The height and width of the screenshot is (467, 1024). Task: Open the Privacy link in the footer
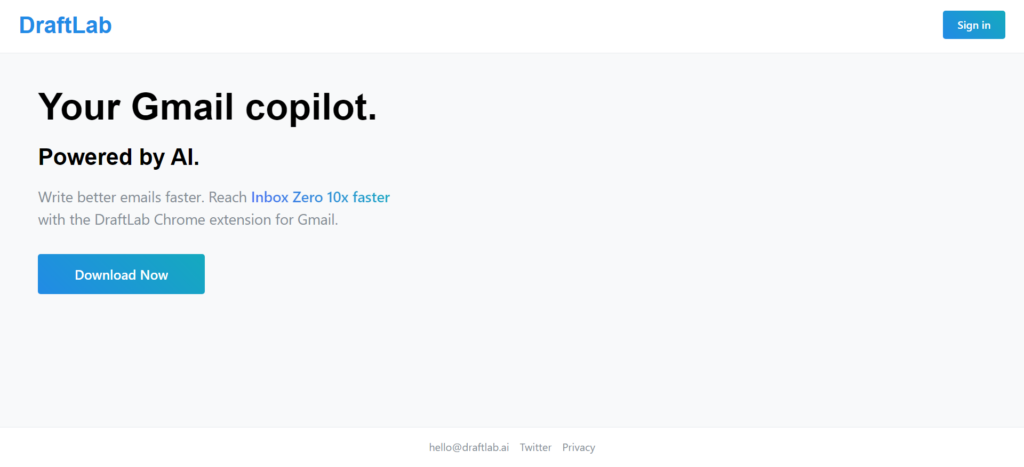(578, 447)
